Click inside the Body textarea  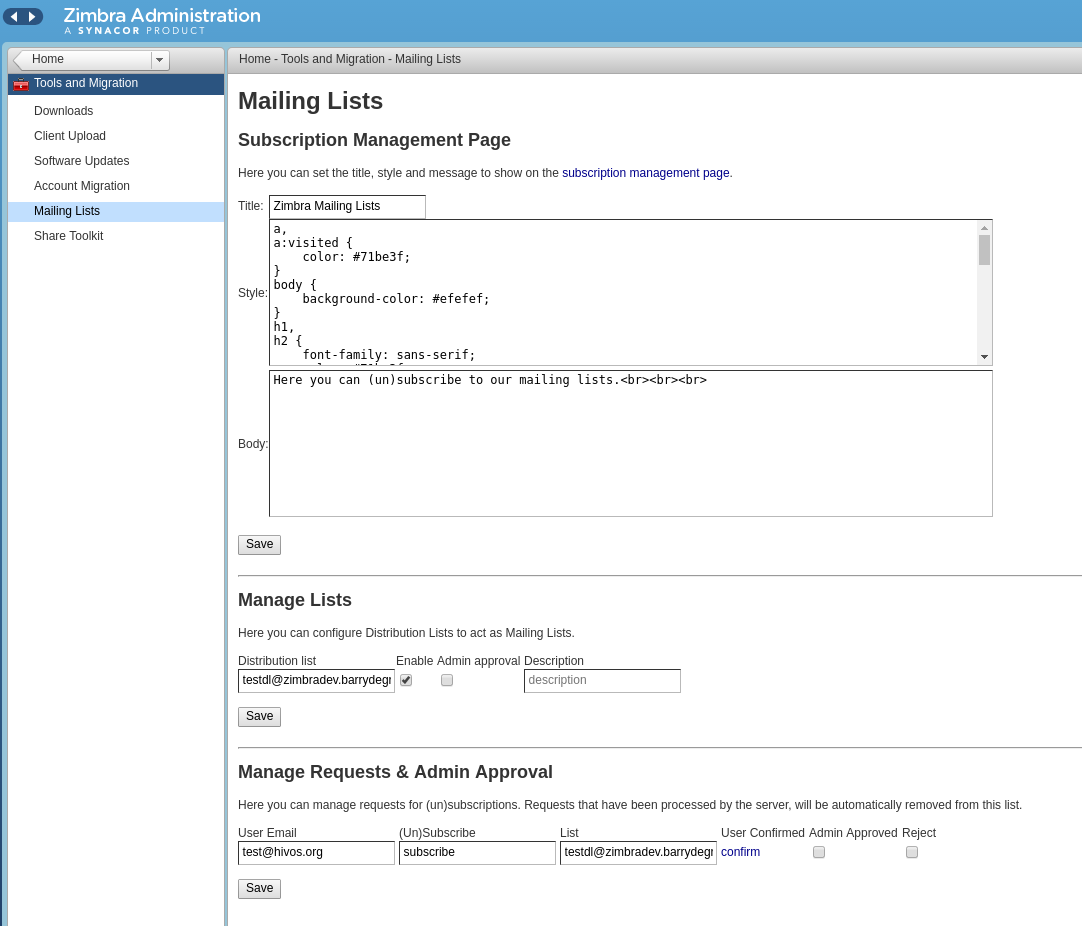[x=631, y=444]
